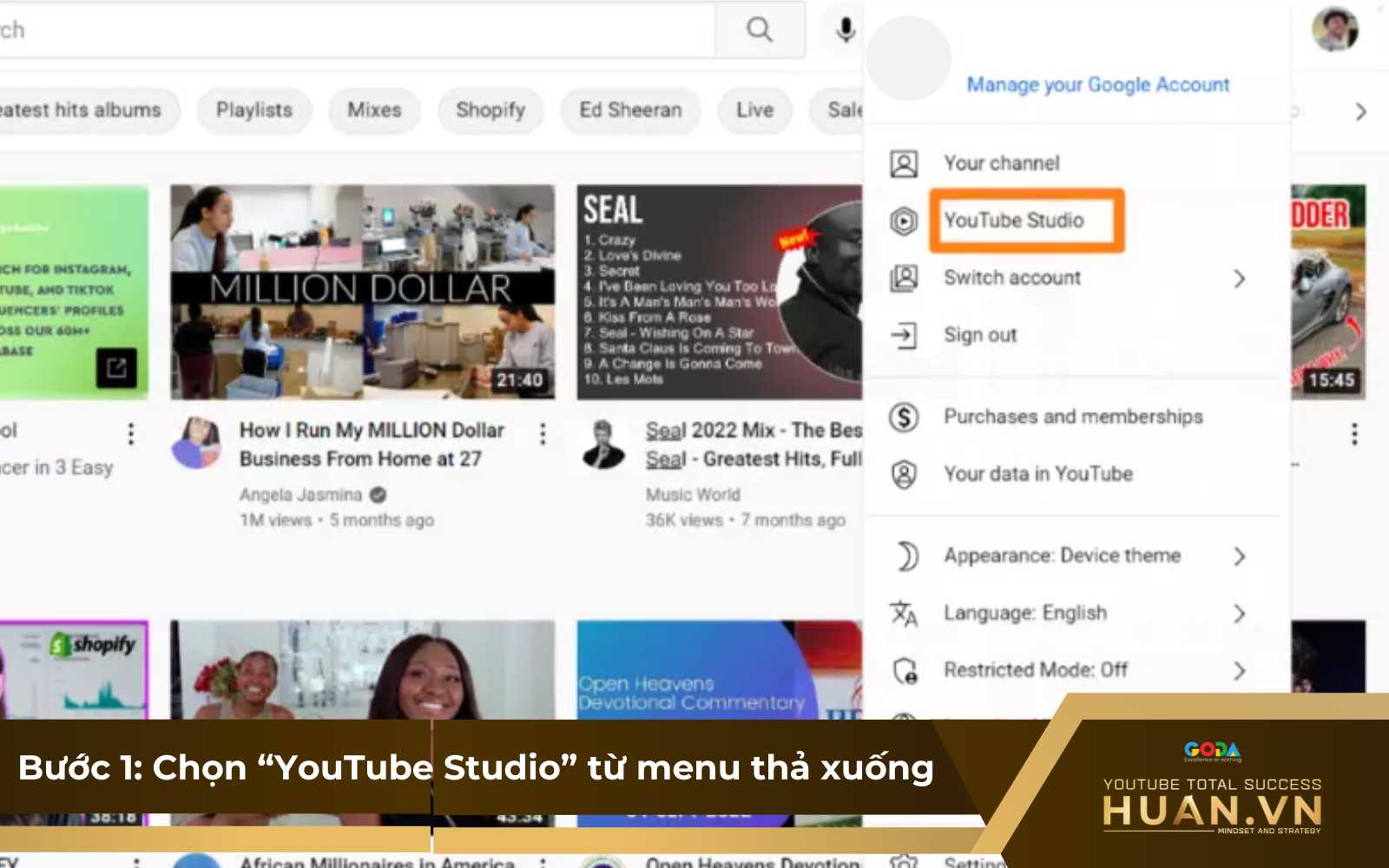Open three-dot menu of the video ending "in 3 Easy"
Screen dimensions: 1389x868
click(131, 433)
